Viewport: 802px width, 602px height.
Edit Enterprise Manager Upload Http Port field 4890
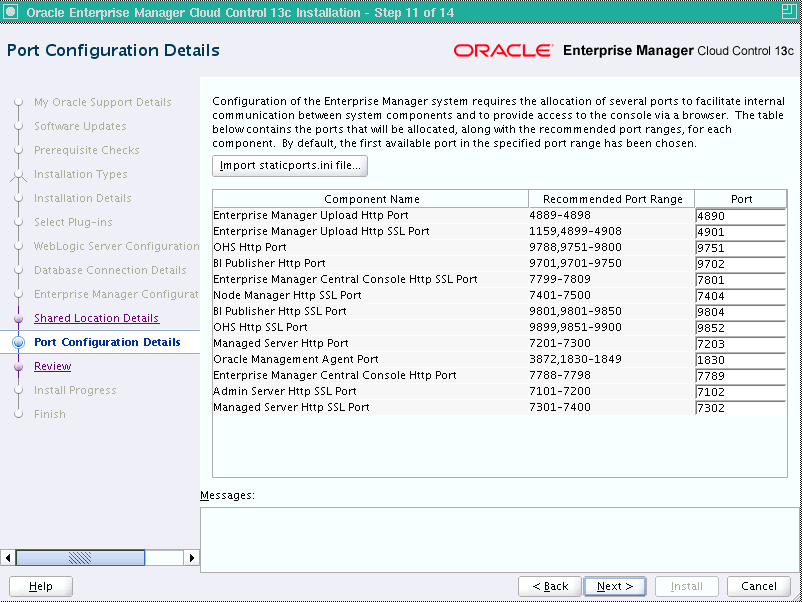741,216
